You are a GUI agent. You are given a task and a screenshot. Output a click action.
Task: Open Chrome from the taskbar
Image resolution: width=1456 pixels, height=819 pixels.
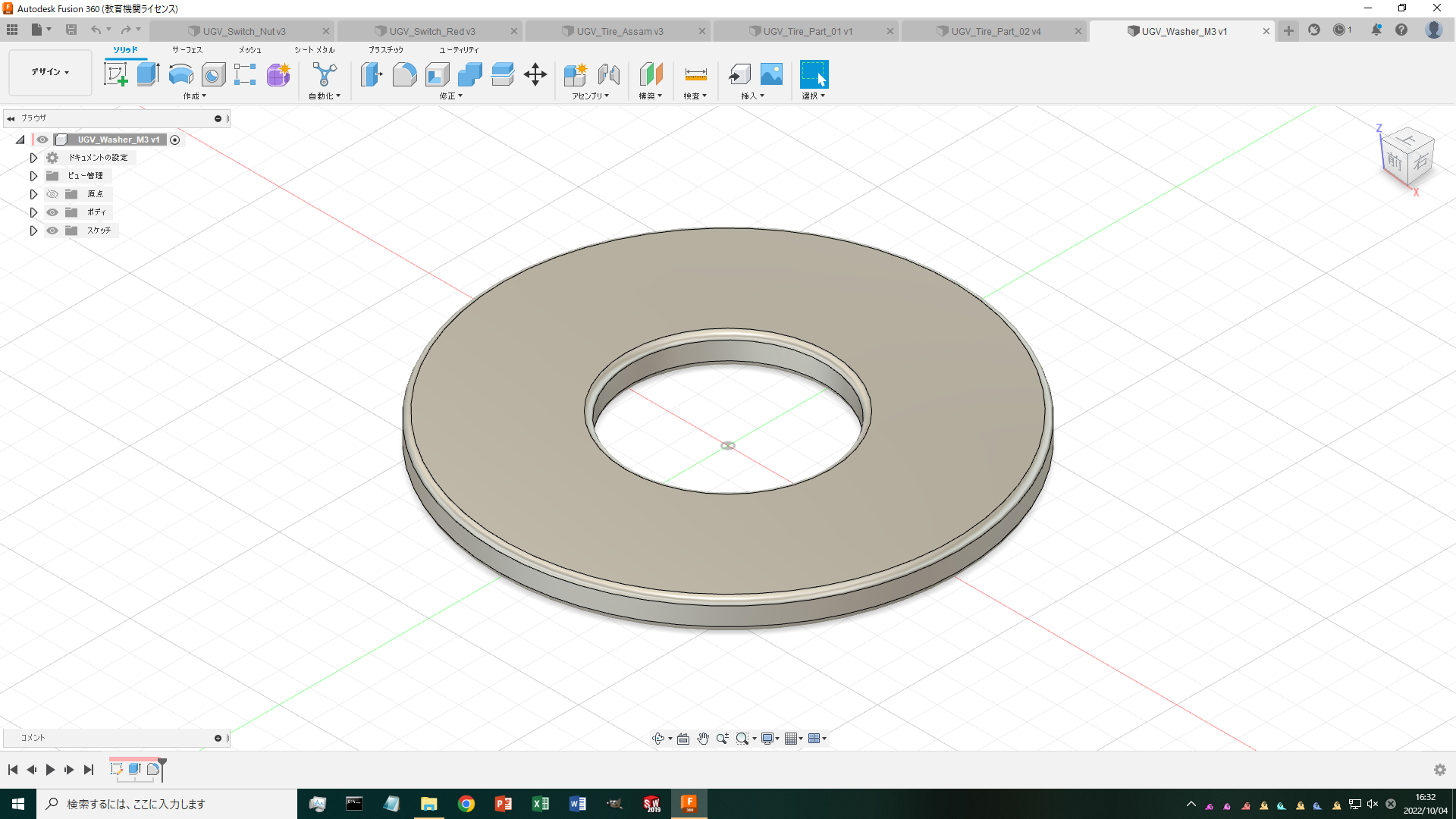click(466, 804)
